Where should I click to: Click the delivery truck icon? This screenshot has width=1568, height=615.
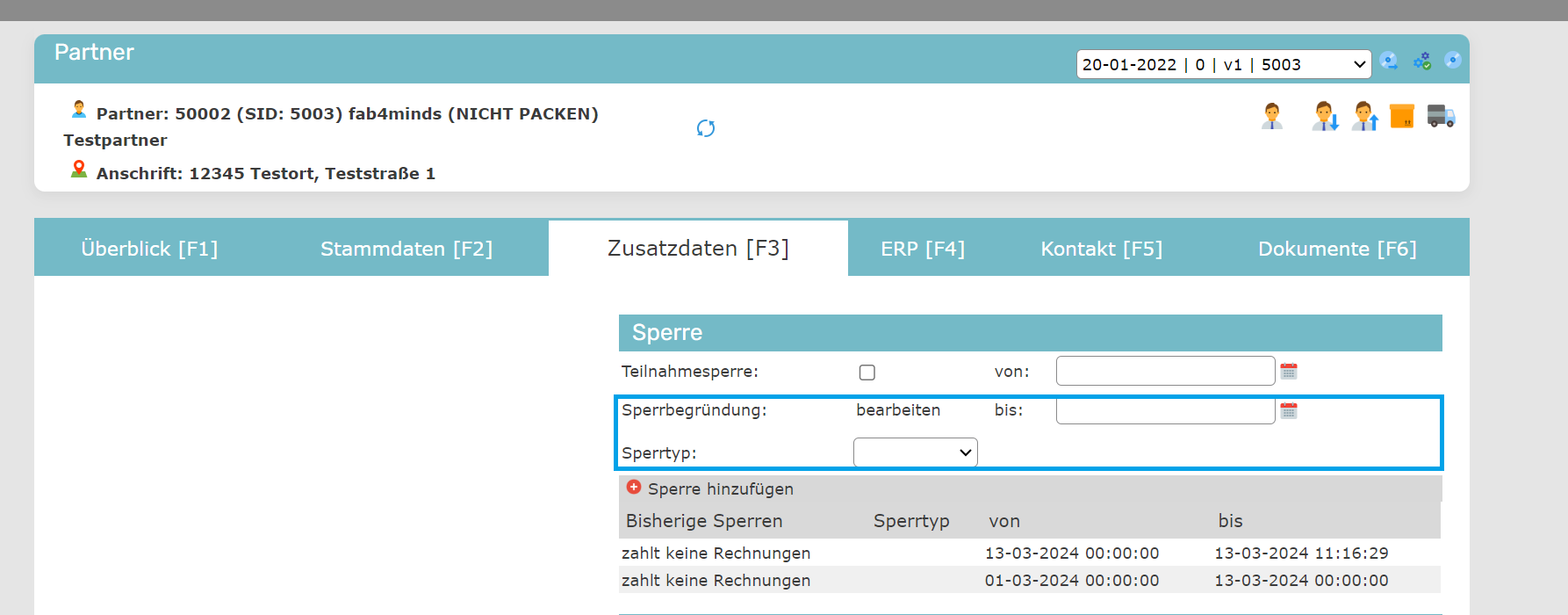pos(1441,116)
